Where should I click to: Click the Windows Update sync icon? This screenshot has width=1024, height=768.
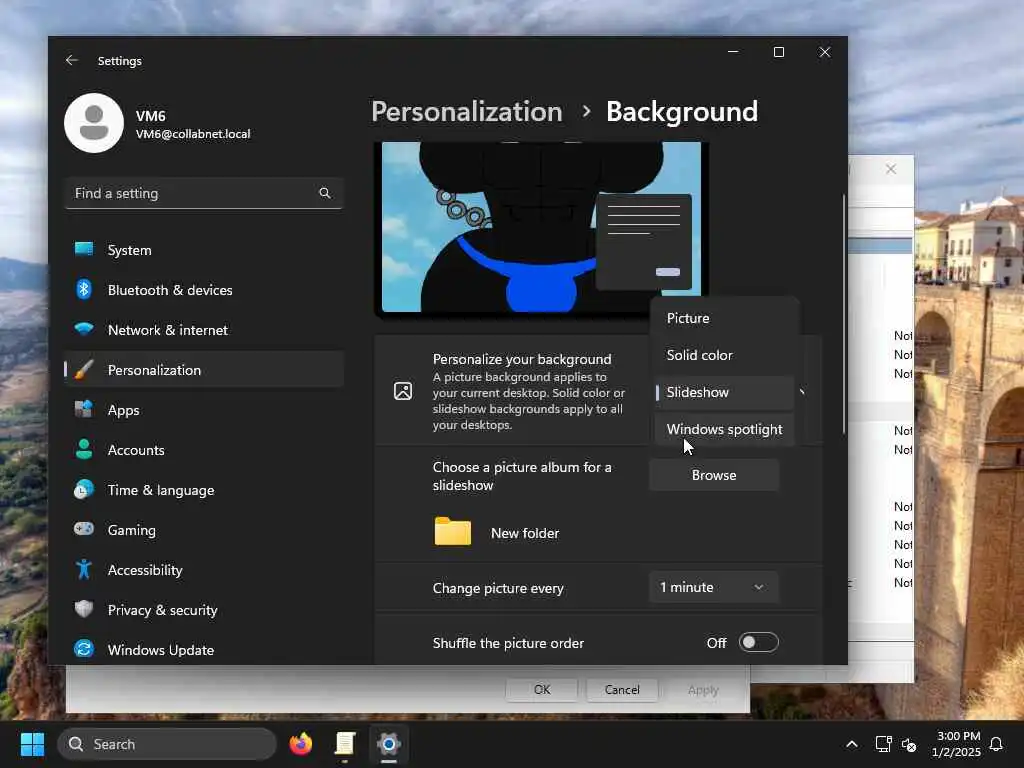pyautogui.click(x=84, y=649)
